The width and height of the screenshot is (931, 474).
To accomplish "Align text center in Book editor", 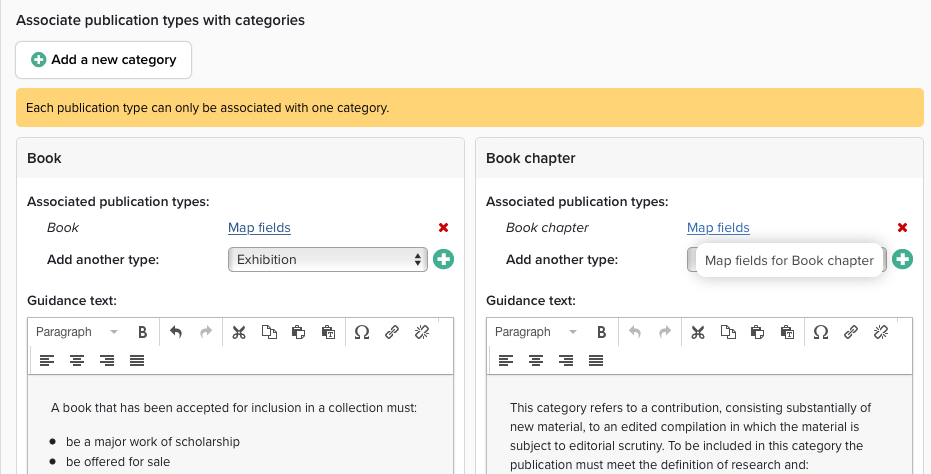I will (77, 360).
